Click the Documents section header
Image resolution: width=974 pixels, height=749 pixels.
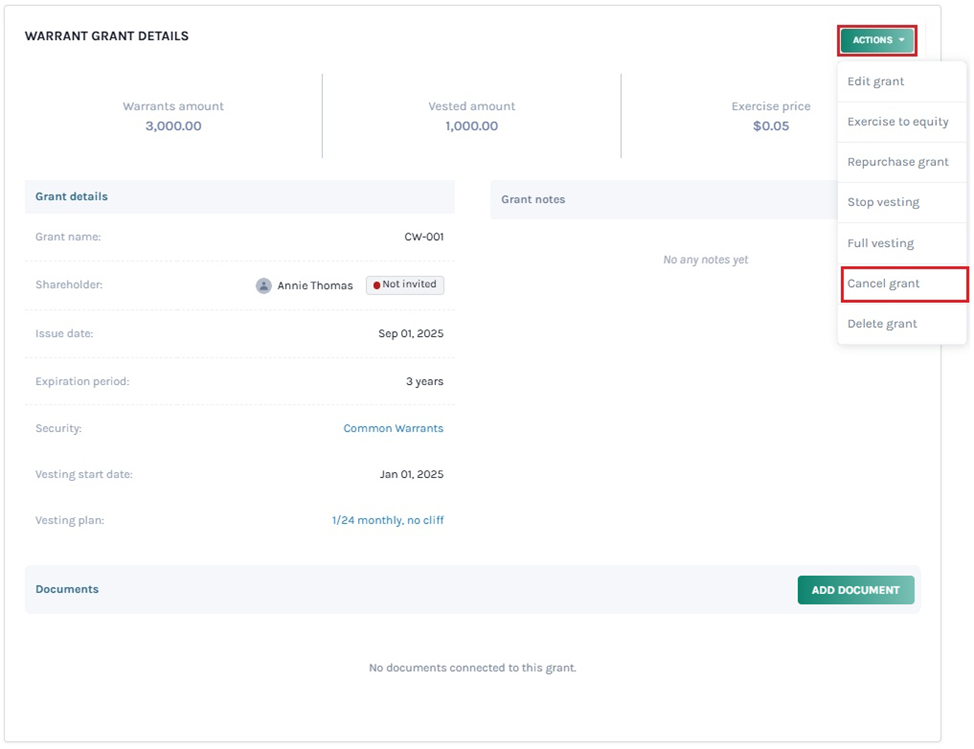(x=67, y=589)
